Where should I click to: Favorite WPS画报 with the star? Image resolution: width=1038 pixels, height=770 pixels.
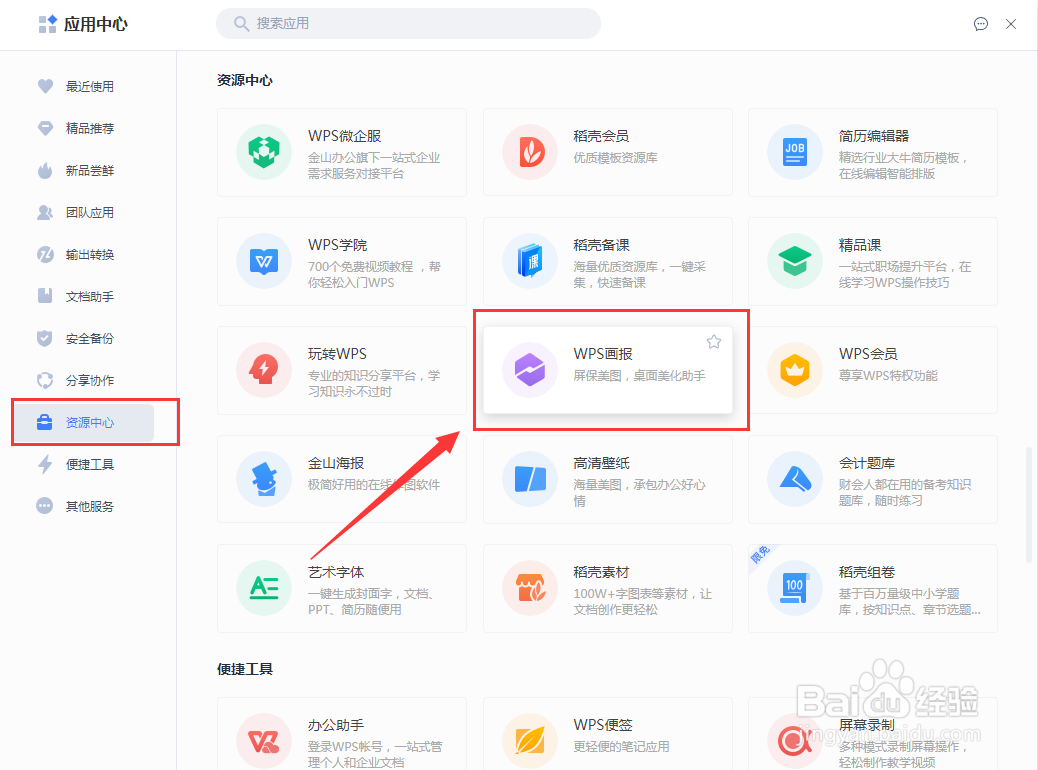coord(714,342)
